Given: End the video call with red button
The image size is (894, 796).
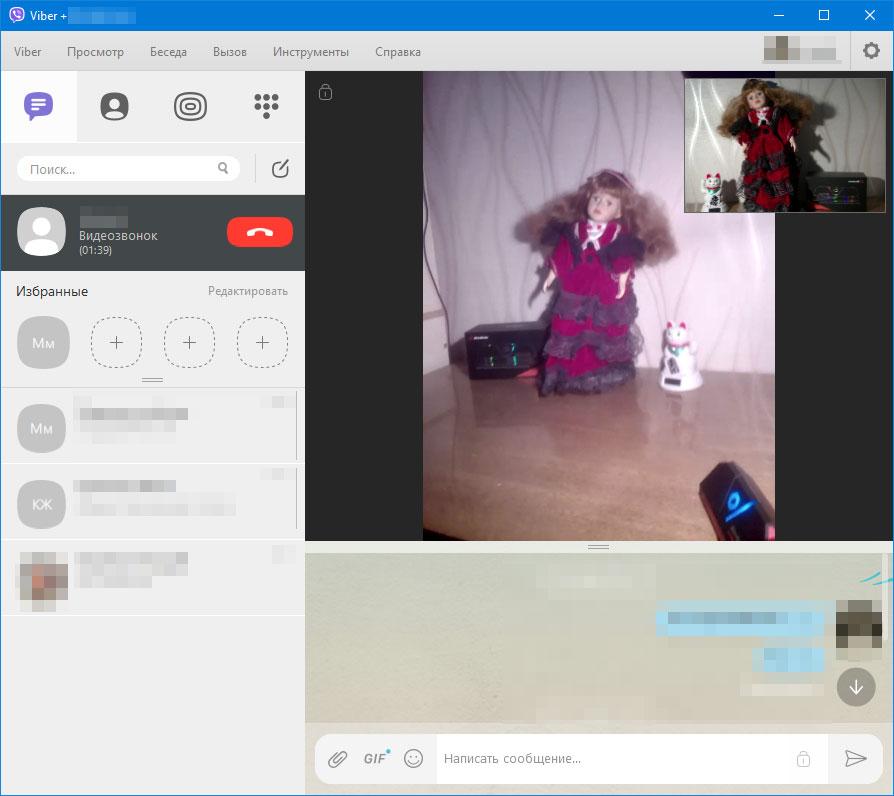Looking at the screenshot, I should click(260, 232).
